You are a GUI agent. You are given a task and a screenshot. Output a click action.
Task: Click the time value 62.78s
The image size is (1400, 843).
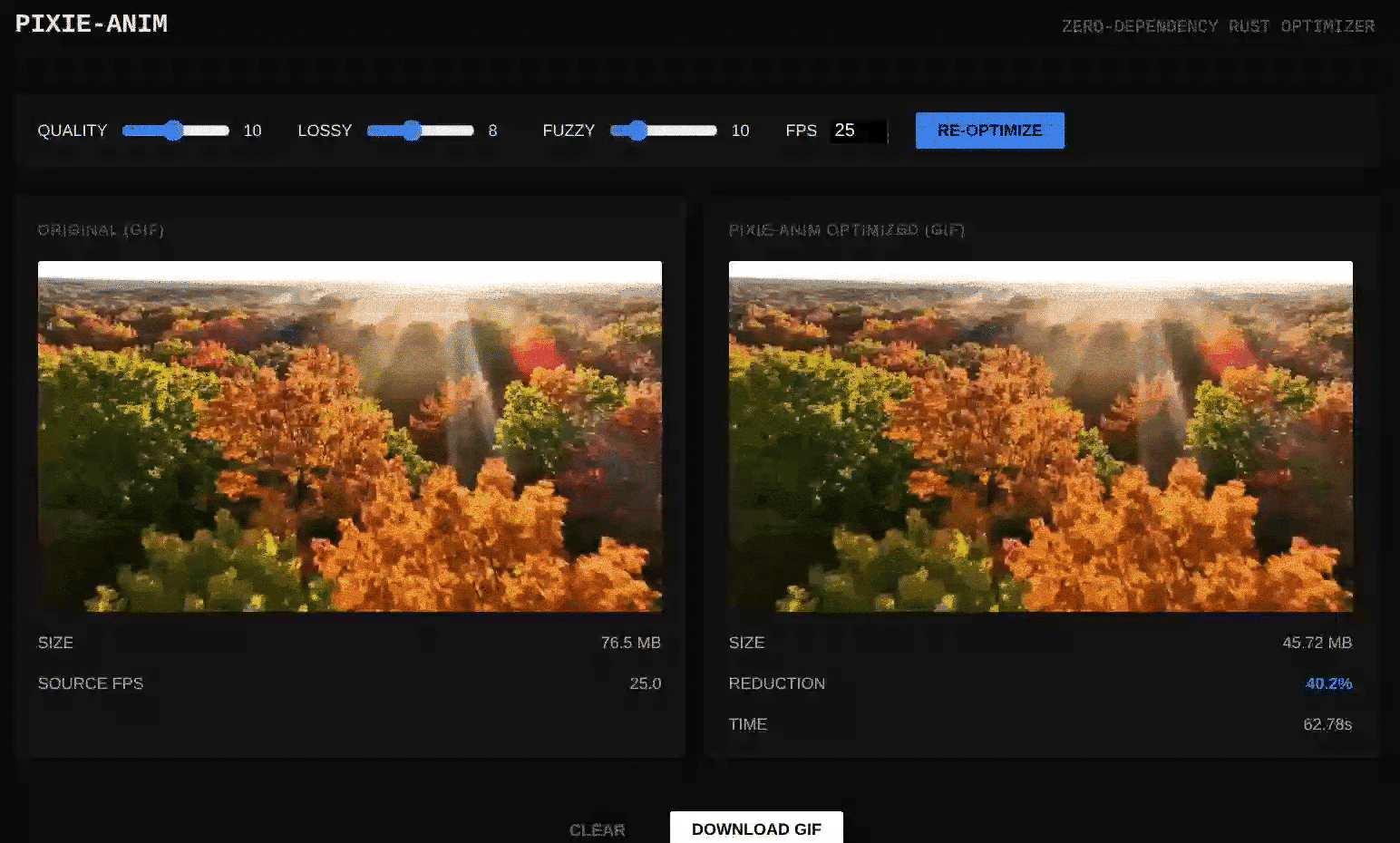[1327, 724]
